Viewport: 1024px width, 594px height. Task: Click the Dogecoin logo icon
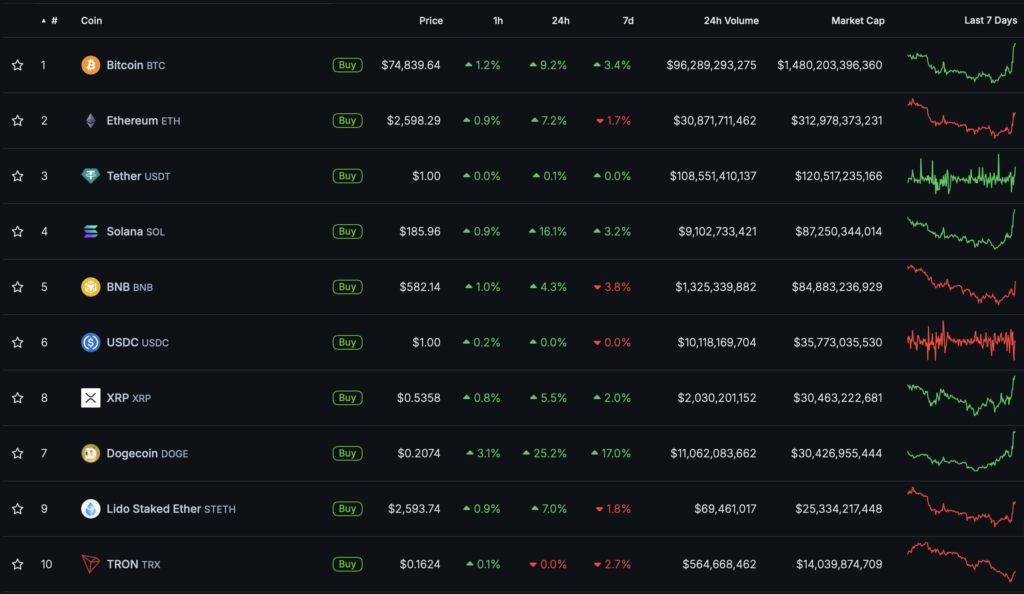pyautogui.click(x=91, y=454)
